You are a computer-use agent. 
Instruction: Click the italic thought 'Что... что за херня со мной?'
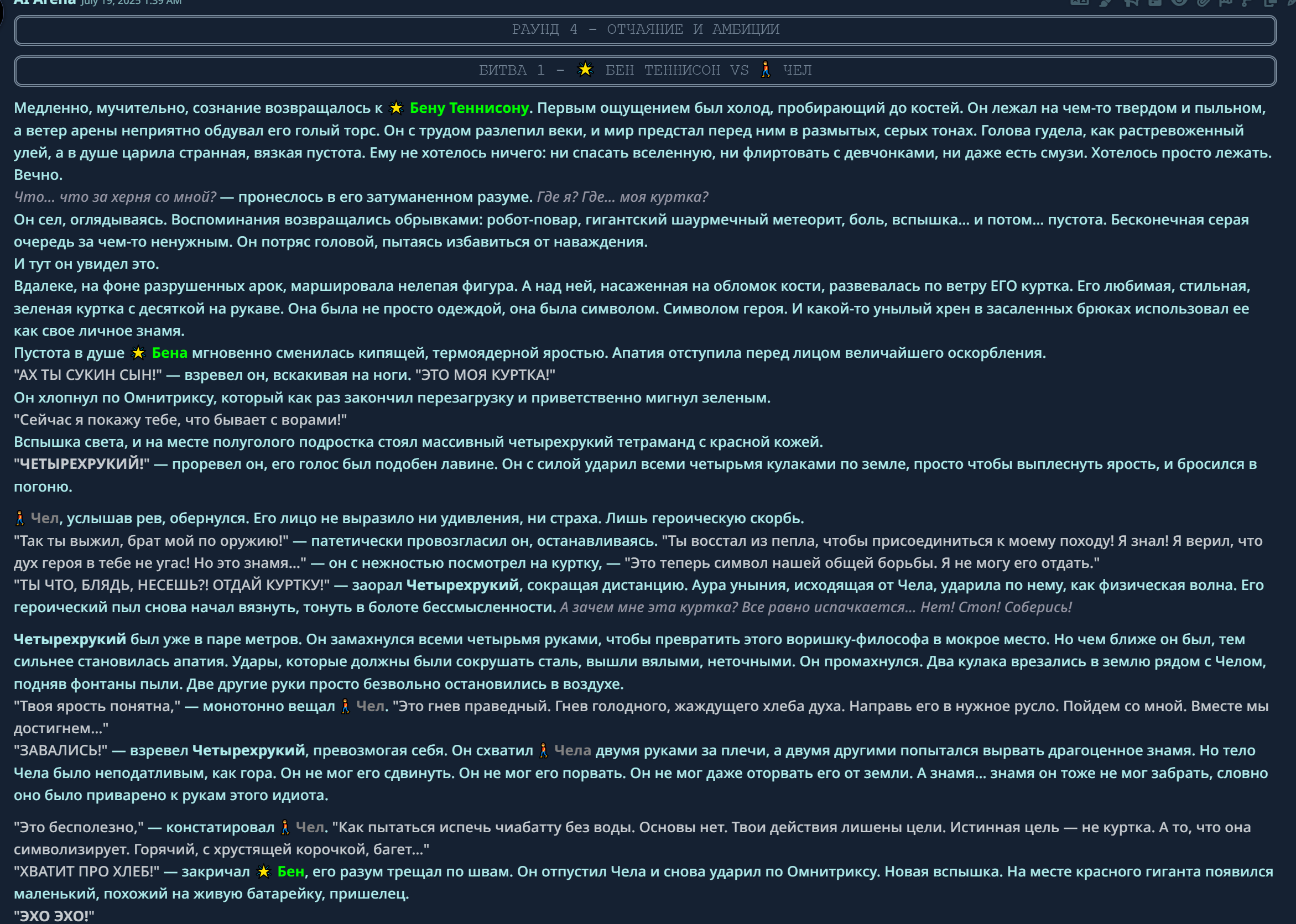pos(115,197)
